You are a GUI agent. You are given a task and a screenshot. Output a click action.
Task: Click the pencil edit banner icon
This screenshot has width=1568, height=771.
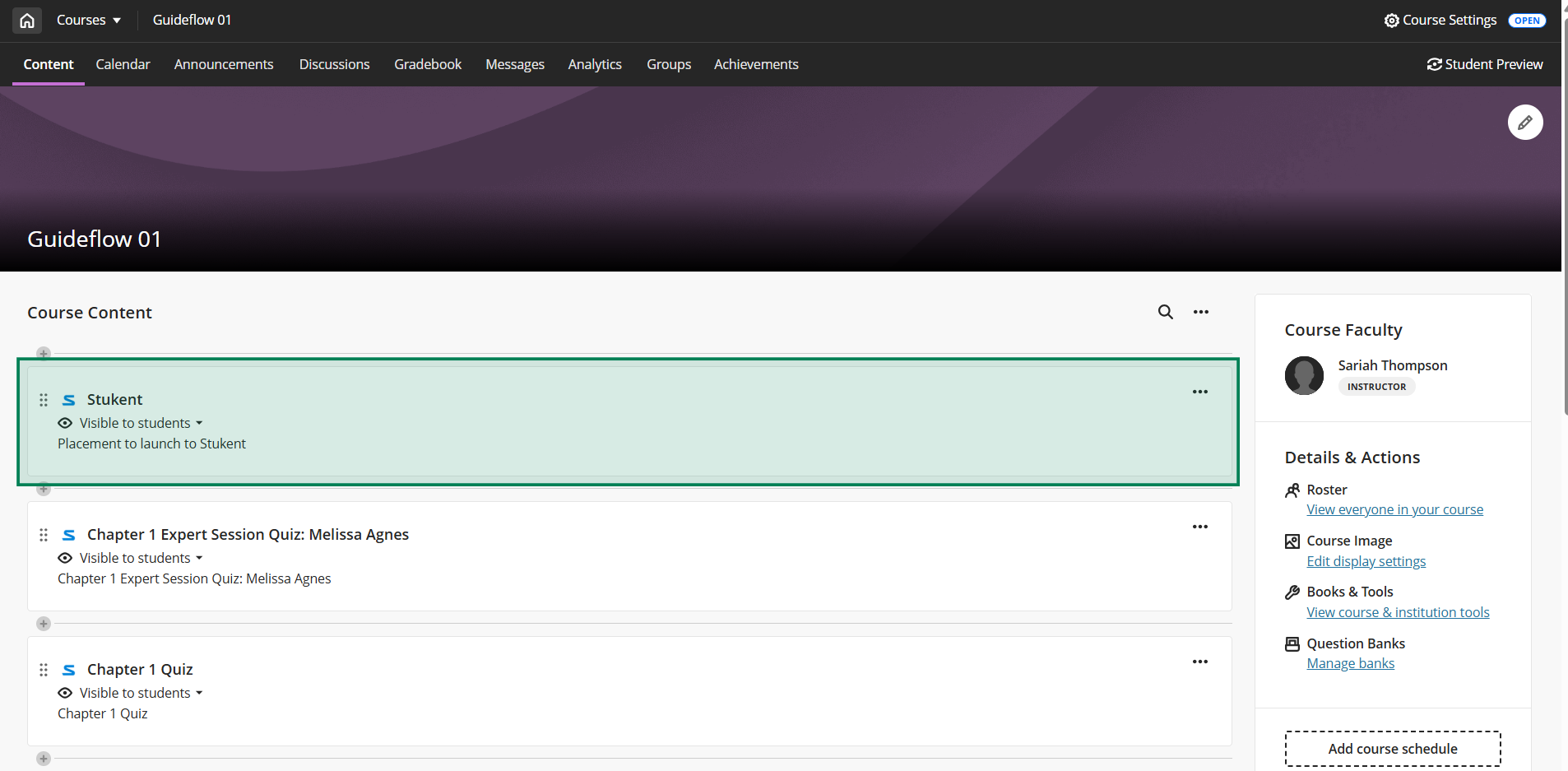1524,123
